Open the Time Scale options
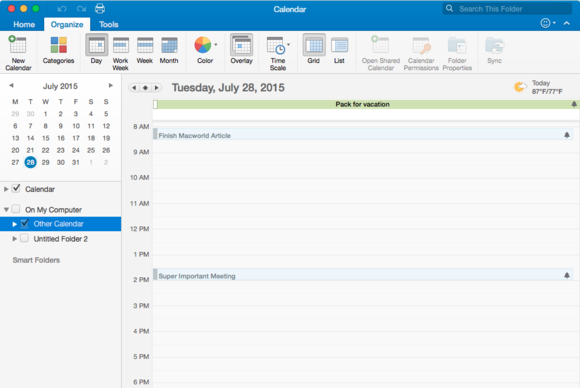Screen dimensions: 580x388 277,53
